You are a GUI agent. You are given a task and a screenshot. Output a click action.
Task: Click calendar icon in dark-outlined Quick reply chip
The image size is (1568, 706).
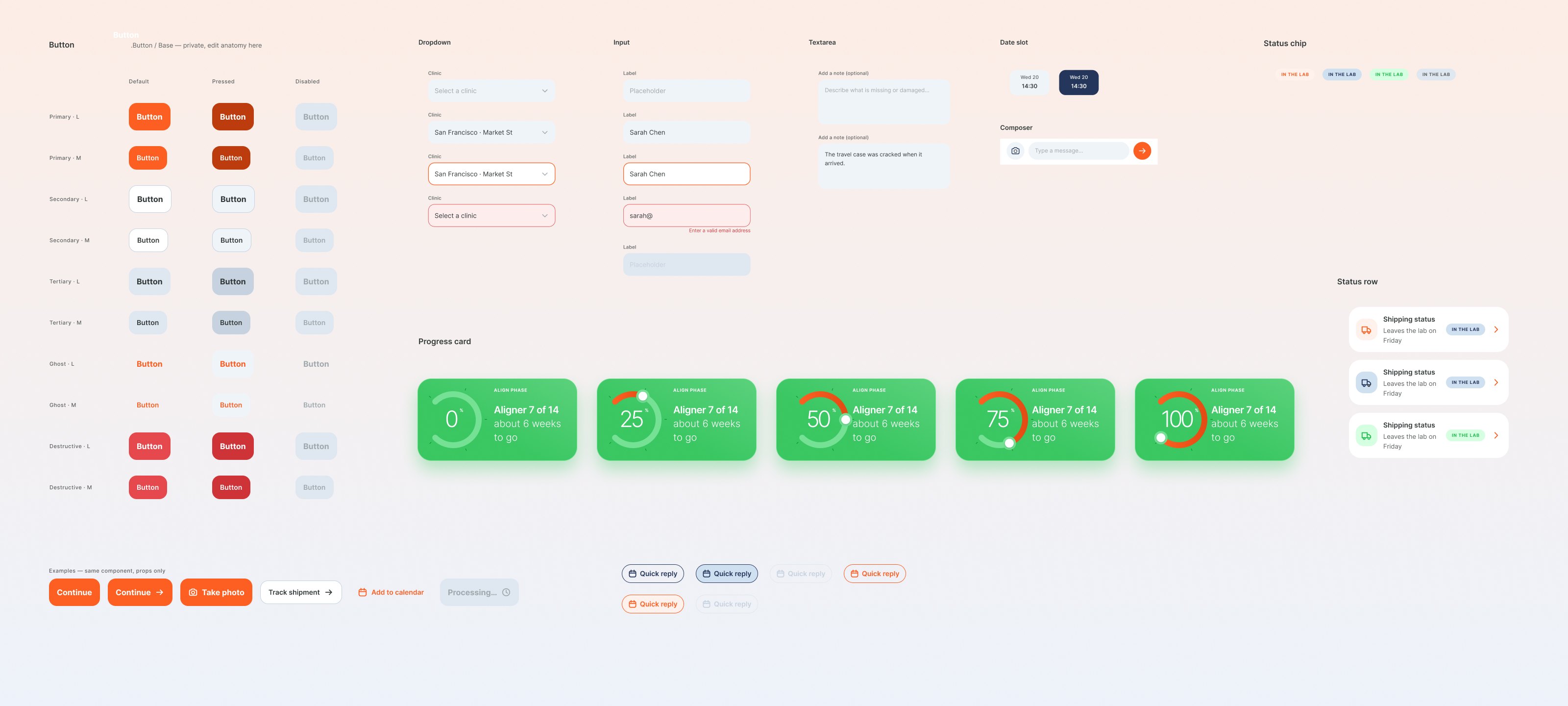[633, 574]
